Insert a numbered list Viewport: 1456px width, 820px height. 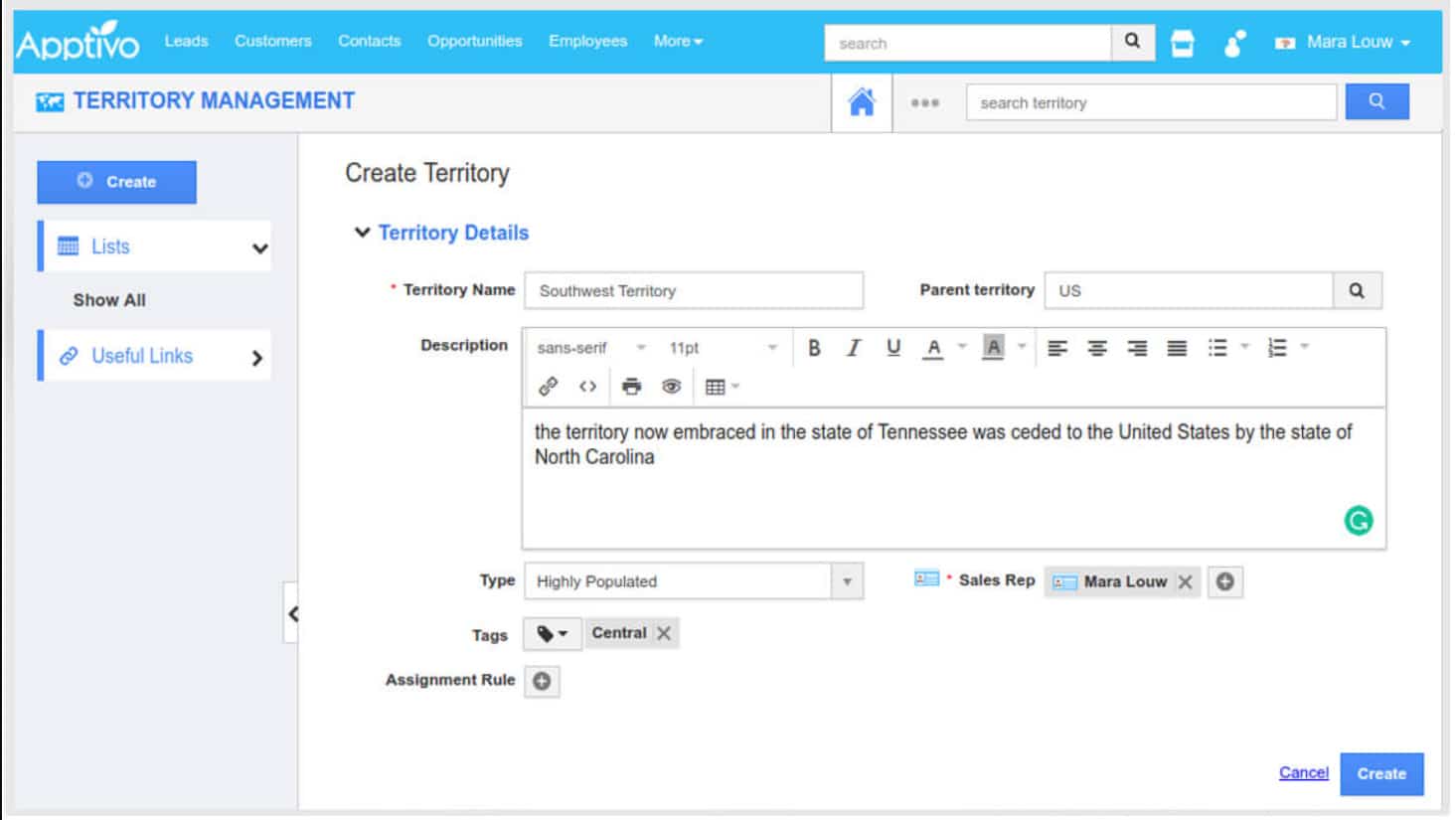pyautogui.click(x=1277, y=348)
